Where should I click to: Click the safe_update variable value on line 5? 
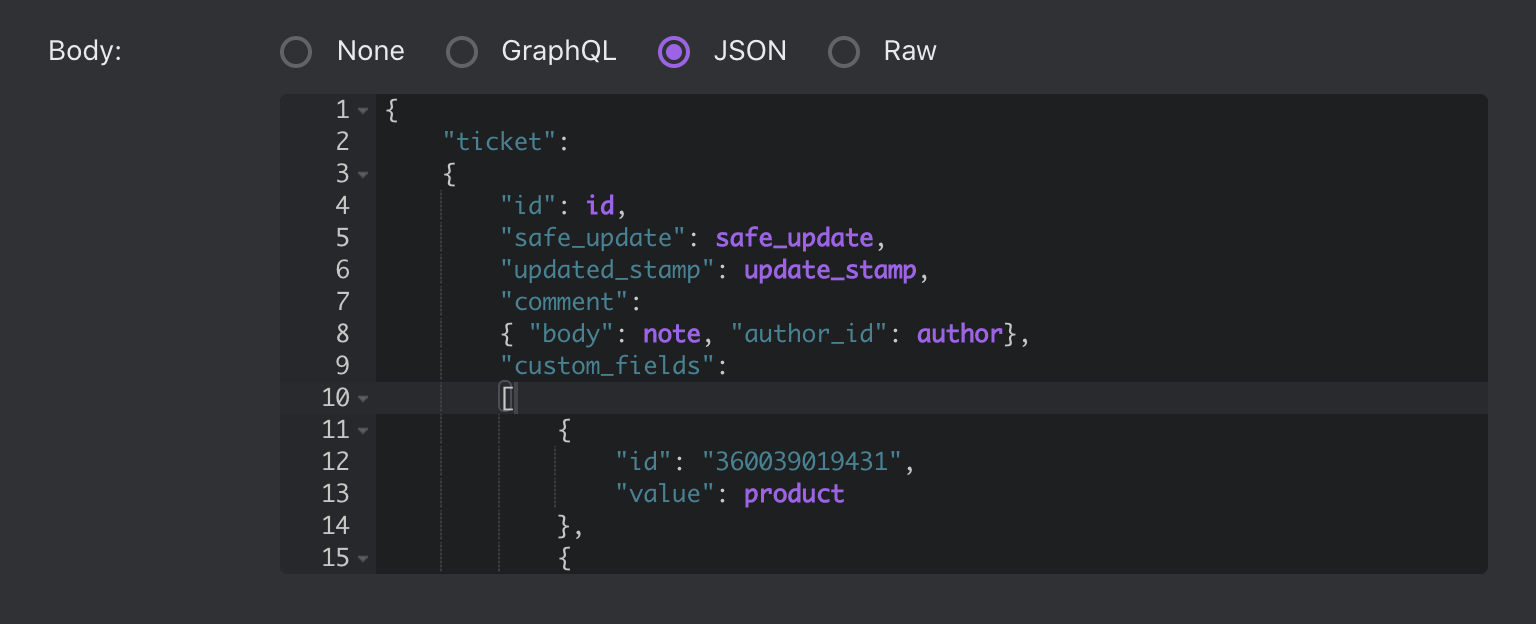794,238
